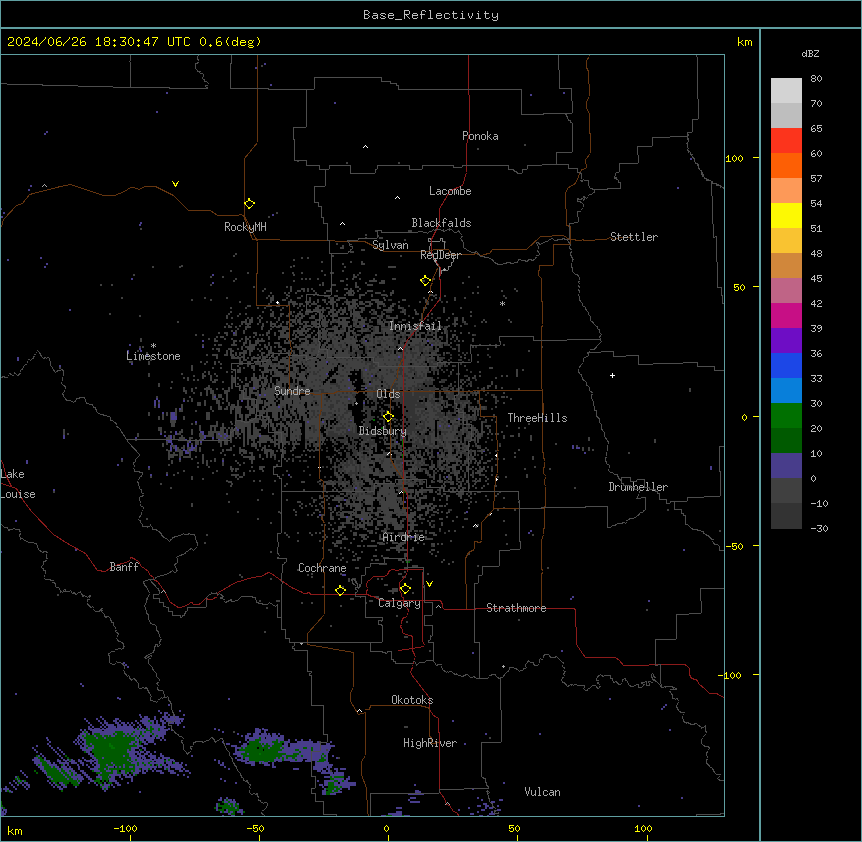This screenshot has height=842, width=862.
Task: Select the dBZ legend heading
Action: click(x=810, y=54)
